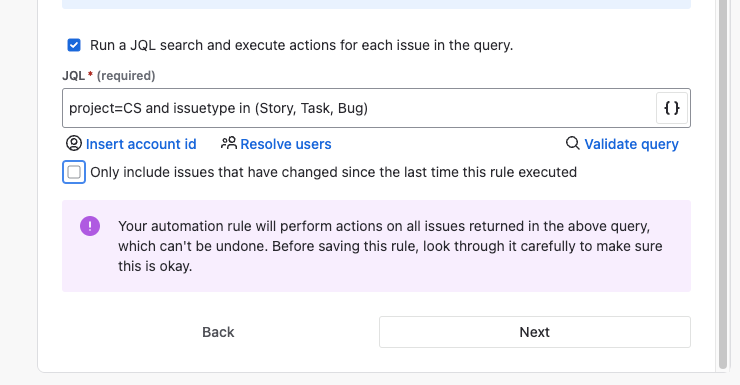Click the people icon beside Resolve users
740x385 pixels.
point(229,143)
